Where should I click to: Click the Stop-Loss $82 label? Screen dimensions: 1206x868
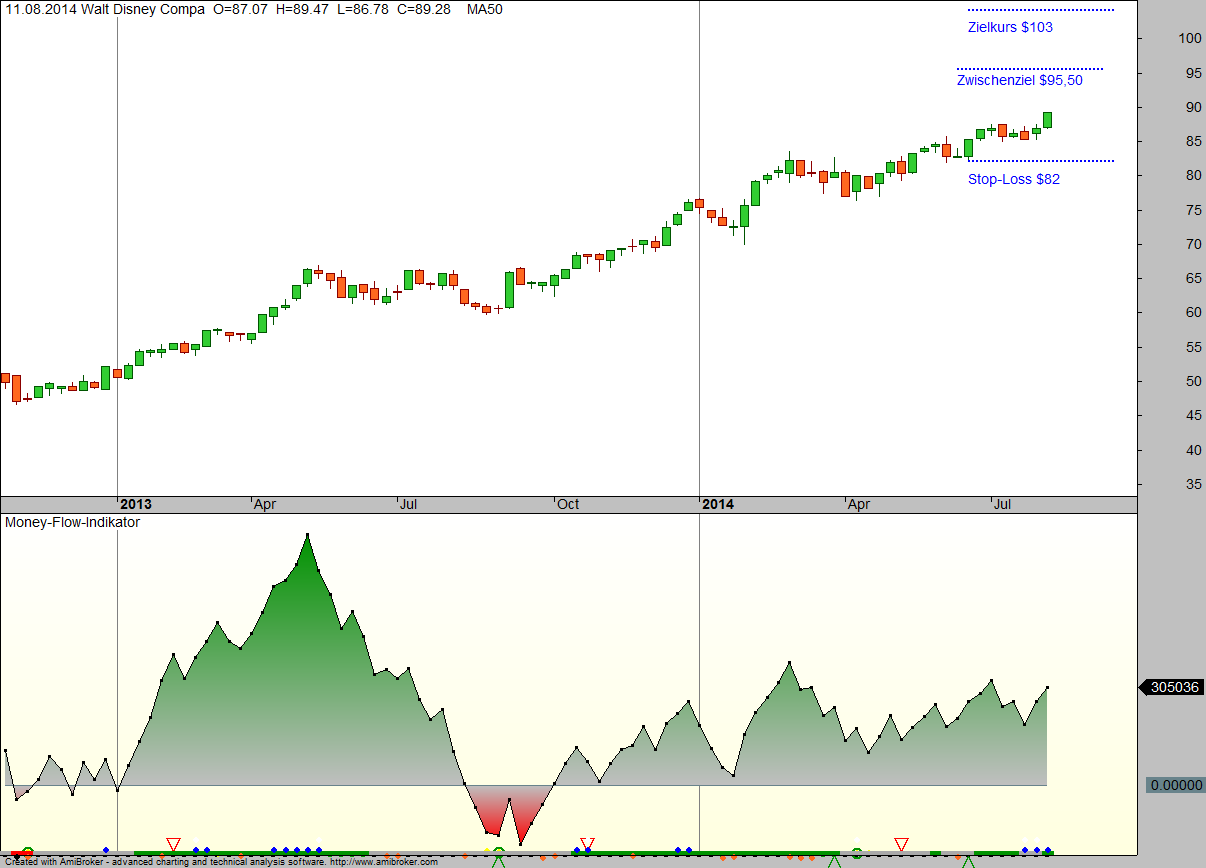point(1013,179)
